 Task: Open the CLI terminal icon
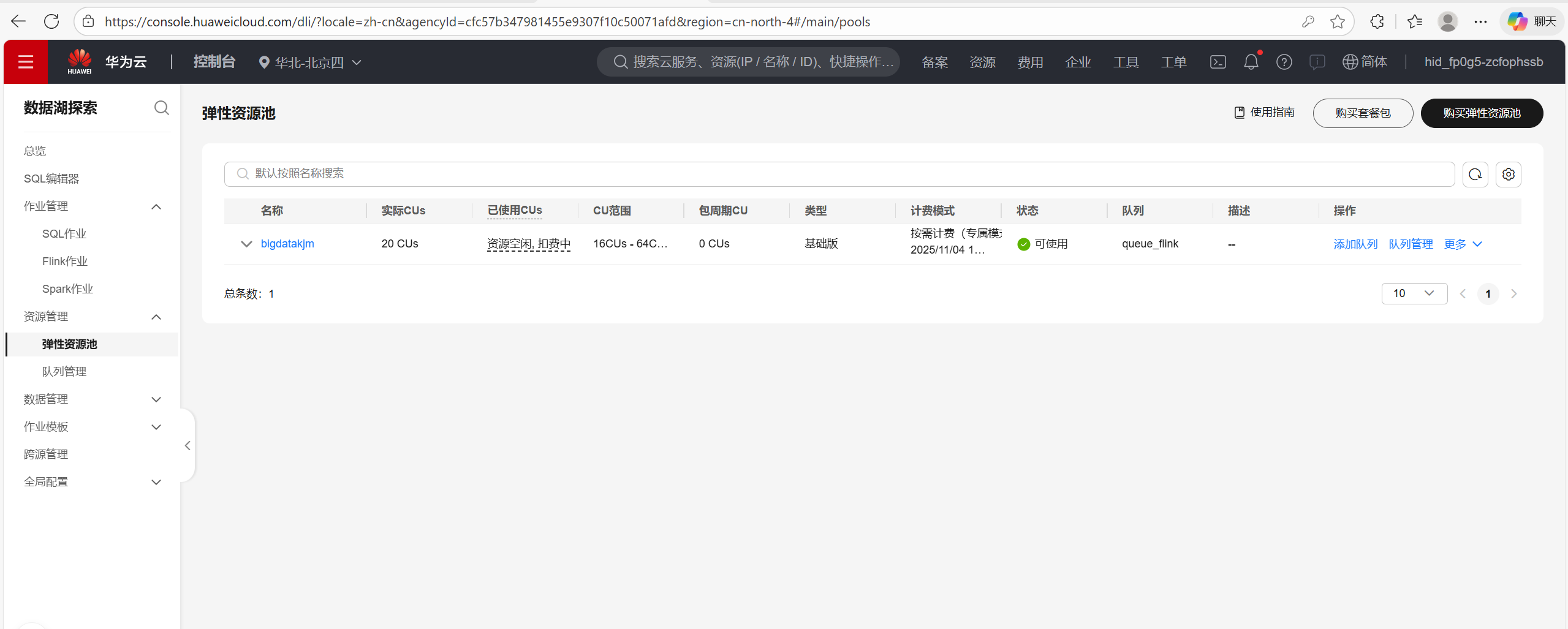click(x=1217, y=61)
